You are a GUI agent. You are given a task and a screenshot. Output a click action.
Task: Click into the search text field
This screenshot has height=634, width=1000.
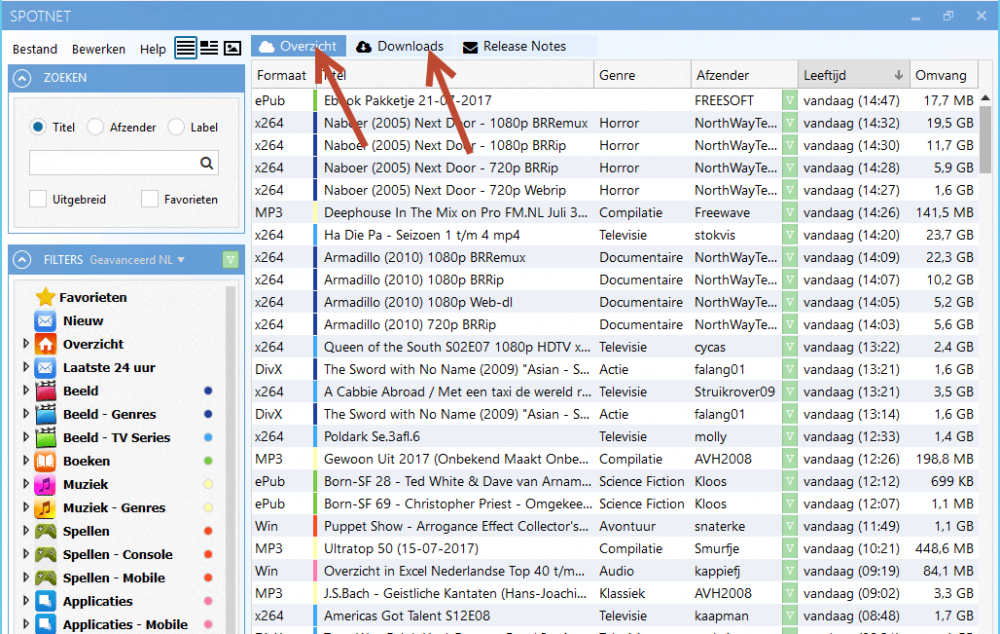click(113, 164)
